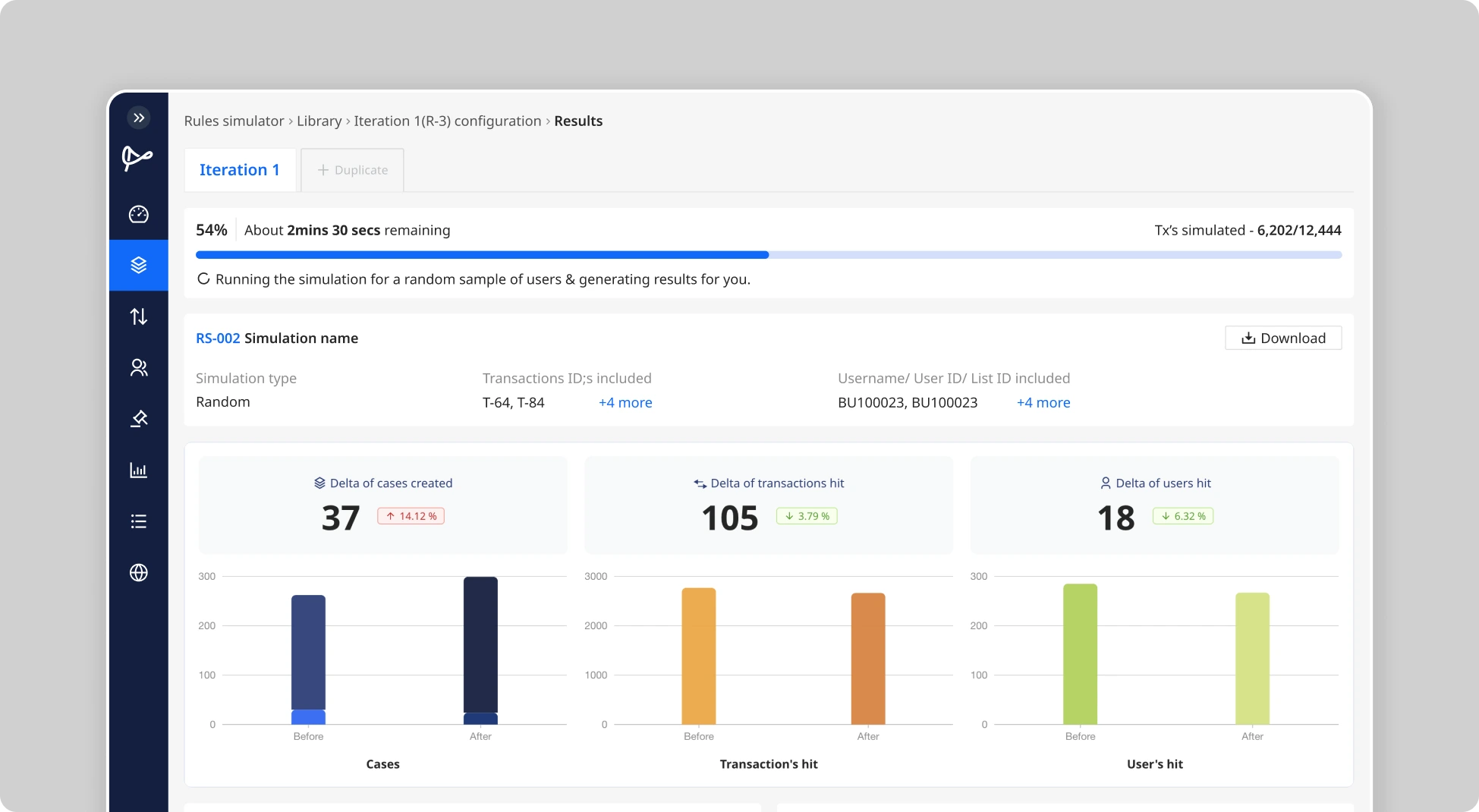Click the value 105 in transactions card

pyautogui.click(x=730, y=518)
